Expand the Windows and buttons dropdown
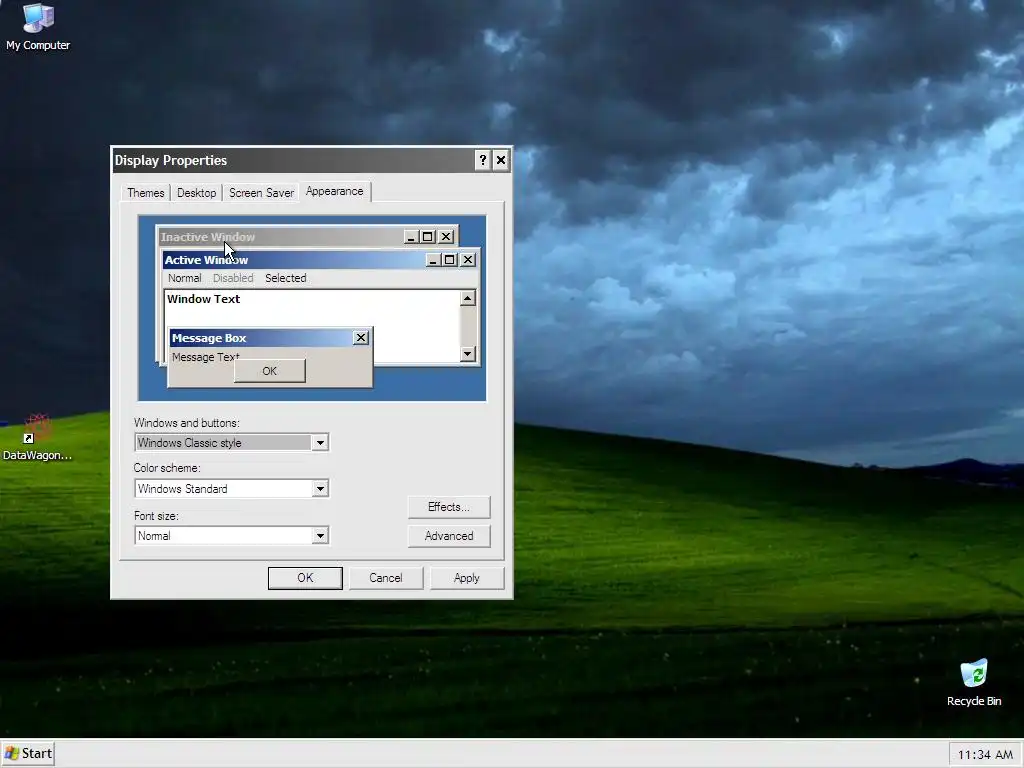 [x=320, y=443]
